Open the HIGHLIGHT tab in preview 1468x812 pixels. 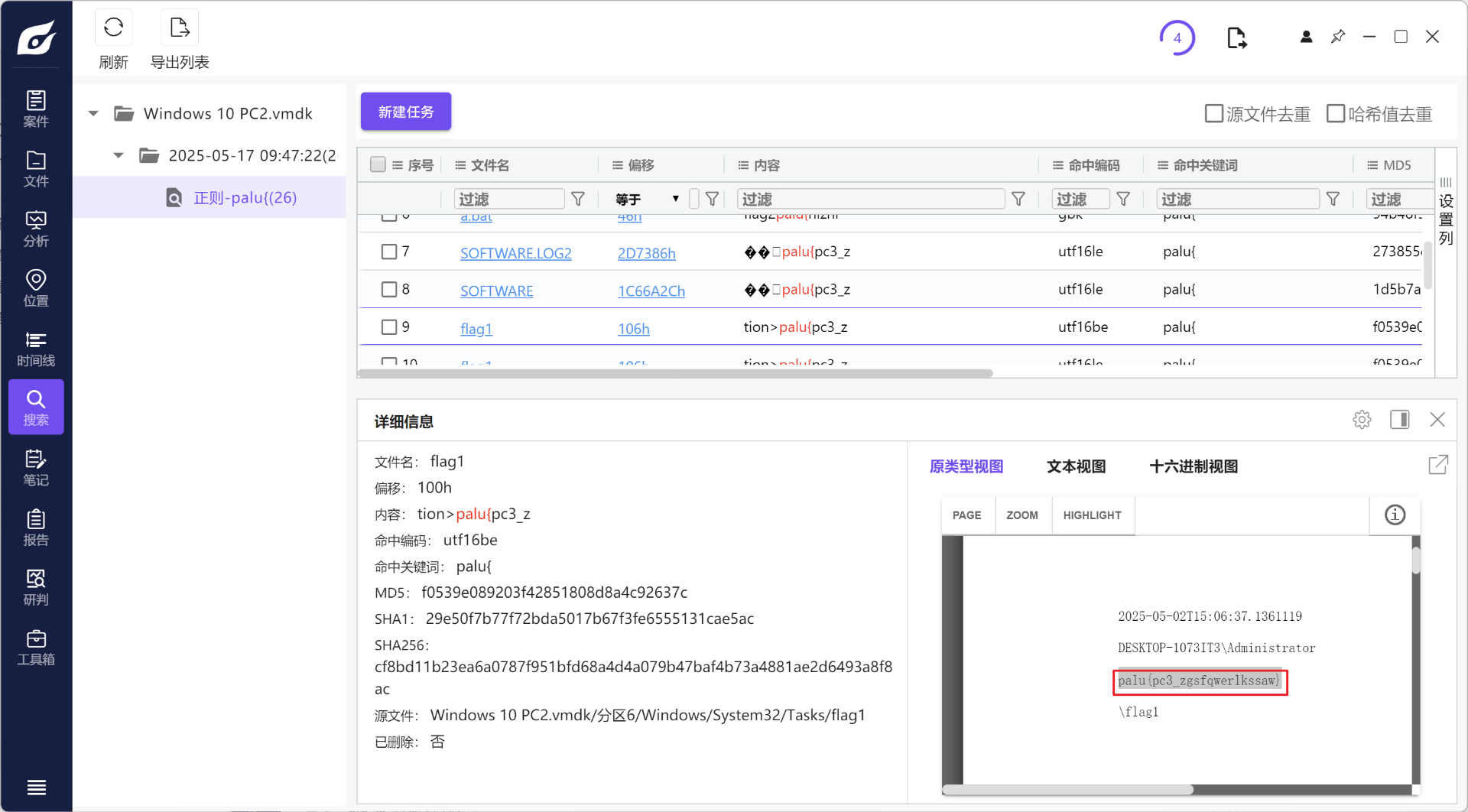(x=1093, y=515)
